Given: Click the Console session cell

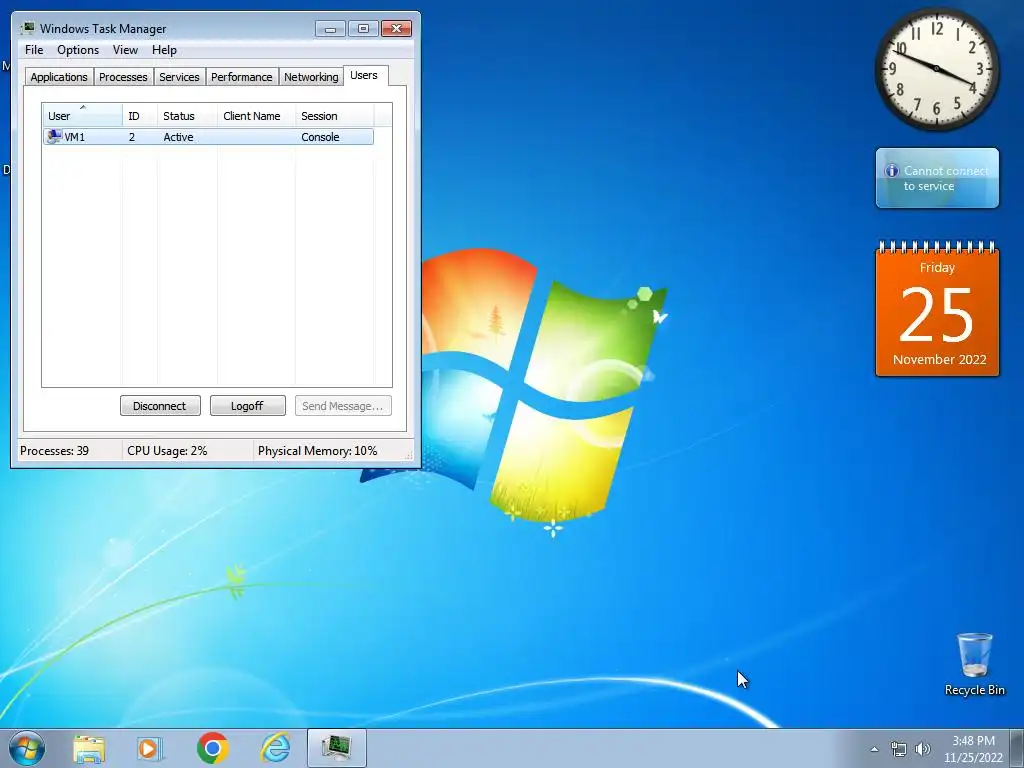Looking at the screenshot, I should point(320,137).
